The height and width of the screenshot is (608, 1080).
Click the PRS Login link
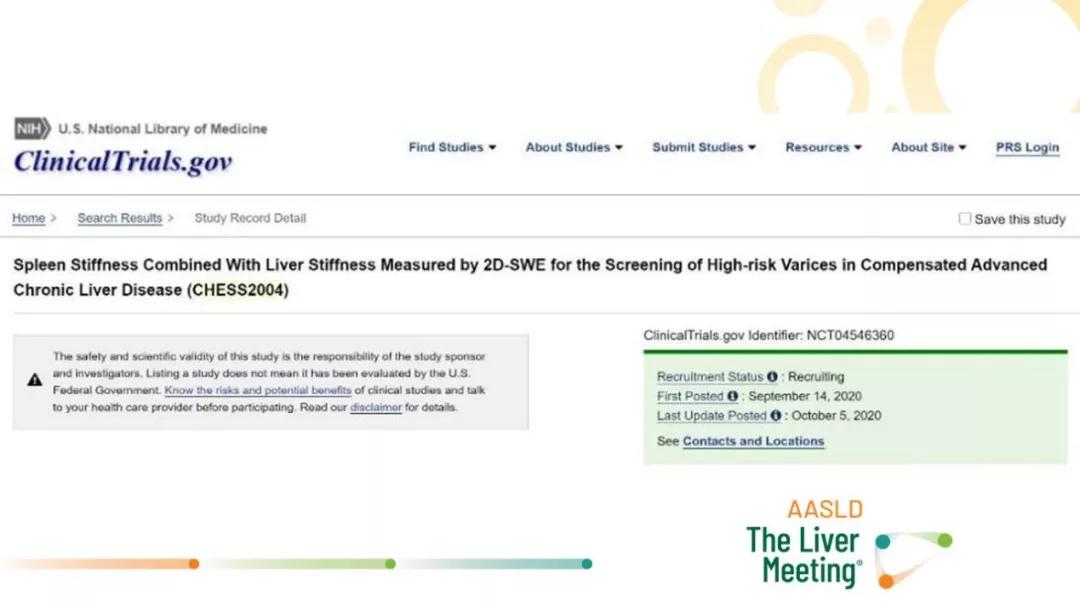pyautogui.click(x=1027, y=147)
